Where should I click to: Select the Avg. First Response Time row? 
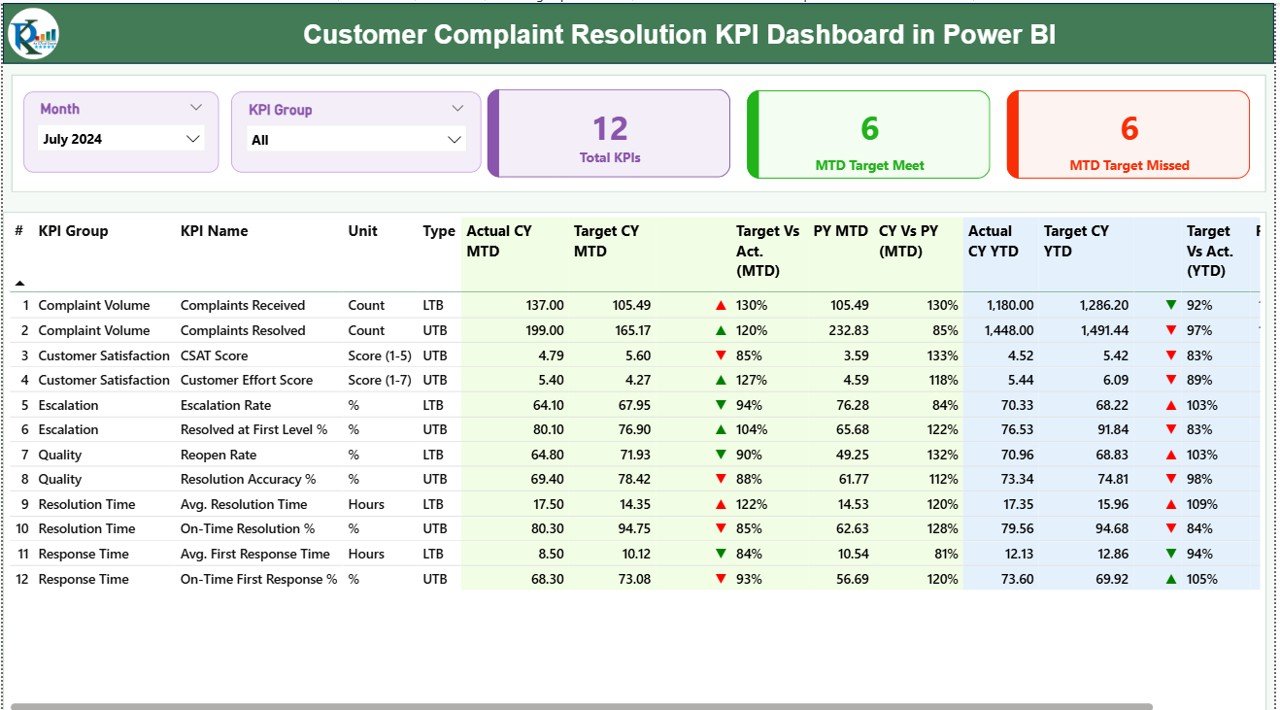pos(255,554)
